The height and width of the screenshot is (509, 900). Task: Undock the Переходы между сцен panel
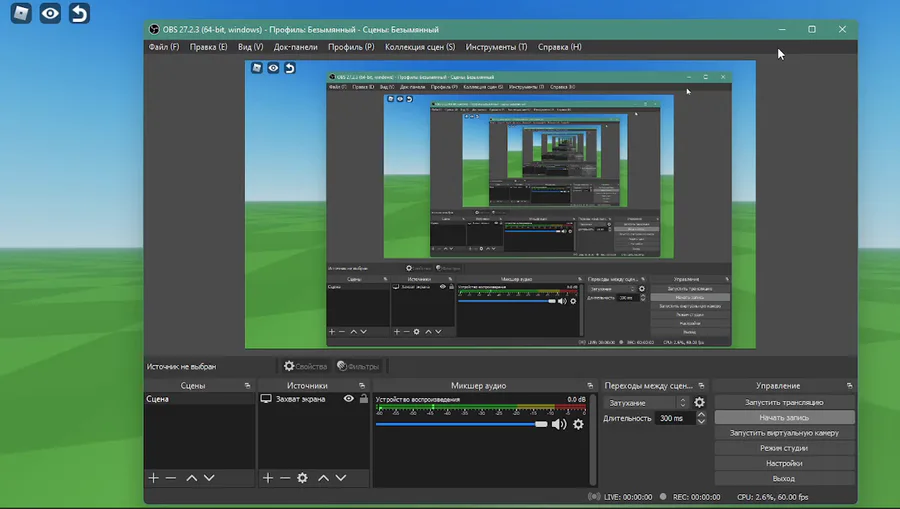pos(701,386)
